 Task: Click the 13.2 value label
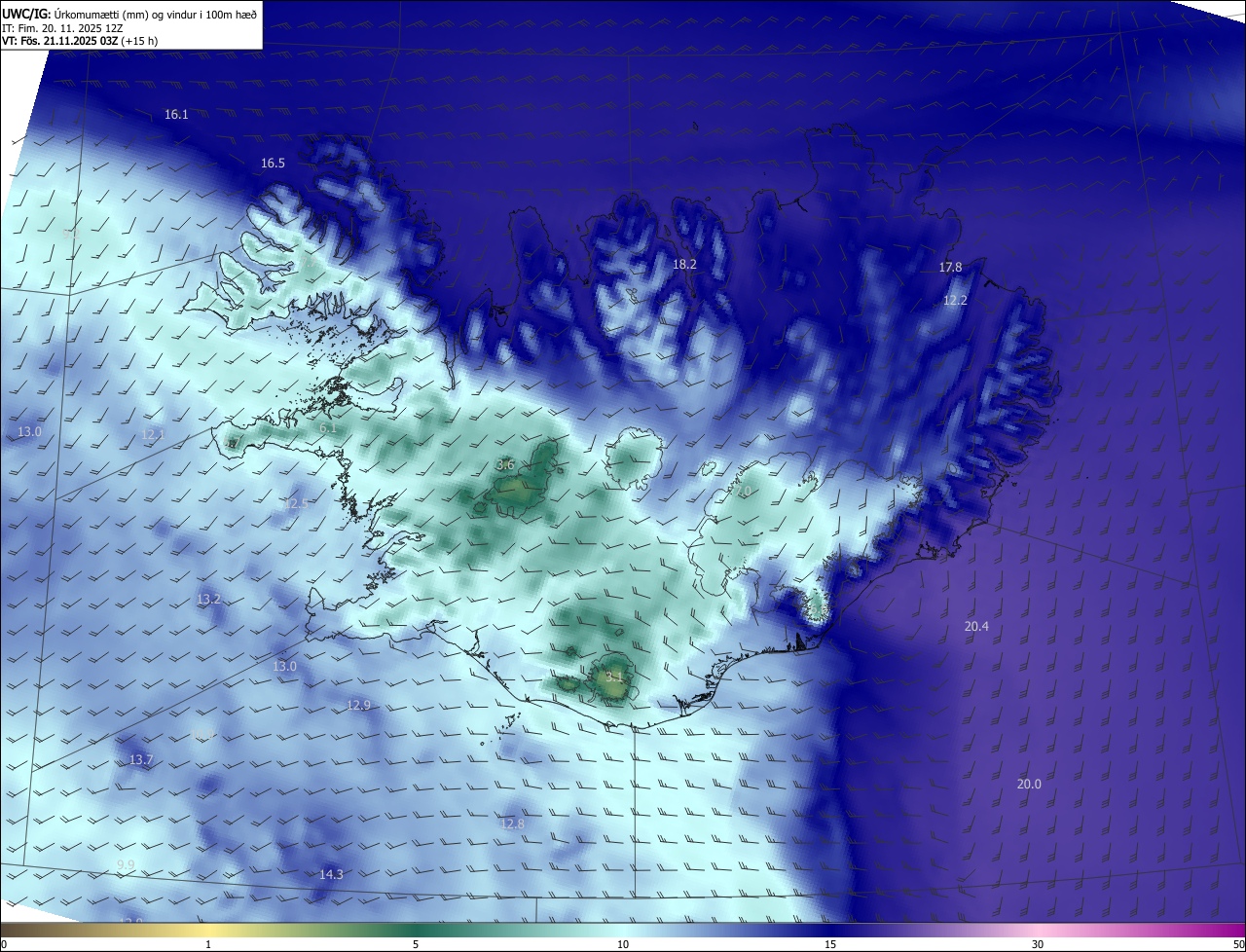pyautogui.click(x=209, y=600)
